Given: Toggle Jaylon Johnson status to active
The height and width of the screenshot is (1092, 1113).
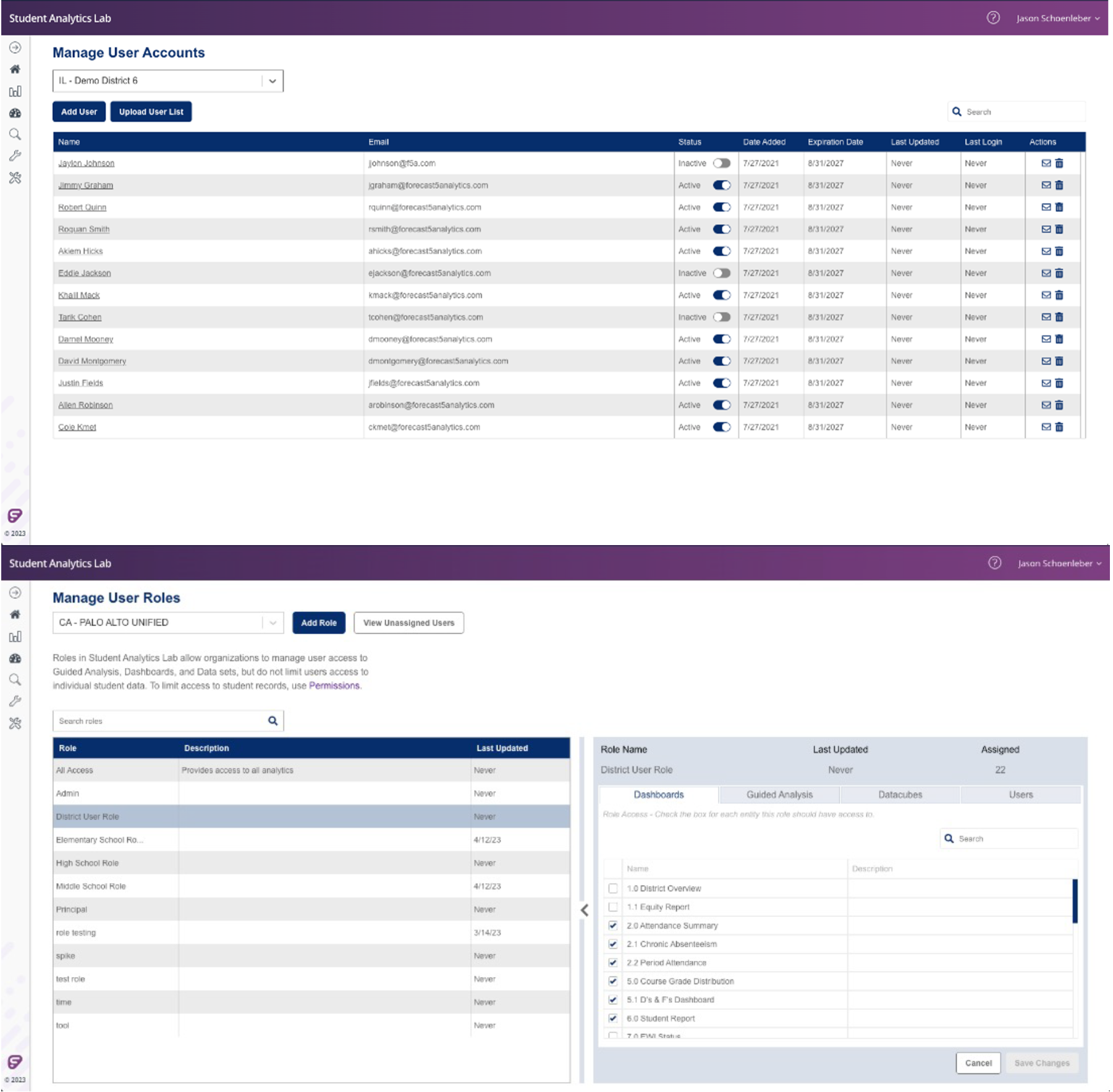Looking at the screenshot, I should point(721,163).
